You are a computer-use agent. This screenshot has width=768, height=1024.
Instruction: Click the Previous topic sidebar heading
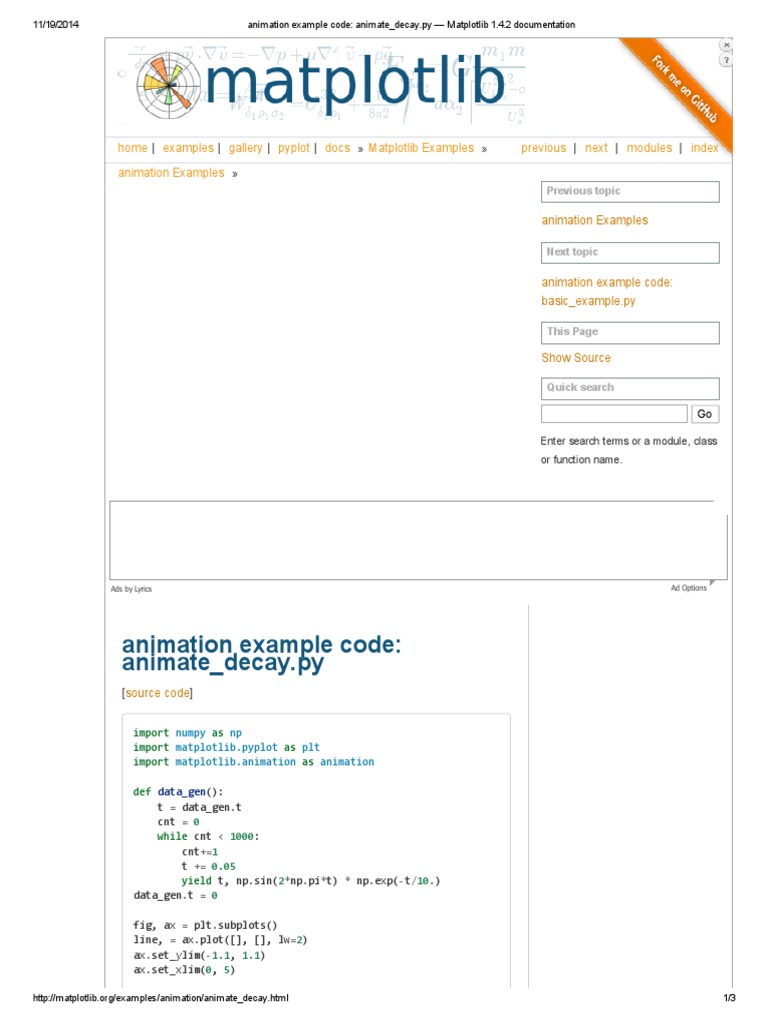pos(630,191)
